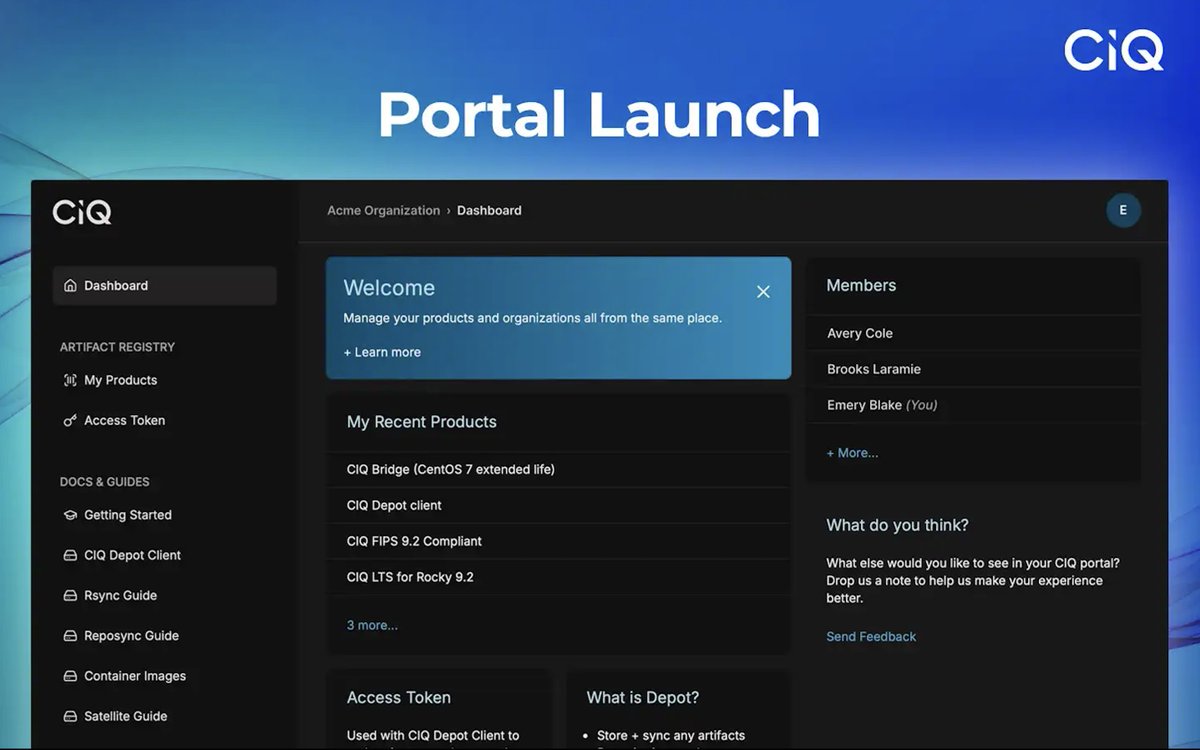This screenshot has height=750, width=1200.
Task: Click the home icon beside Dashboard
Action: tap(70, 286)
